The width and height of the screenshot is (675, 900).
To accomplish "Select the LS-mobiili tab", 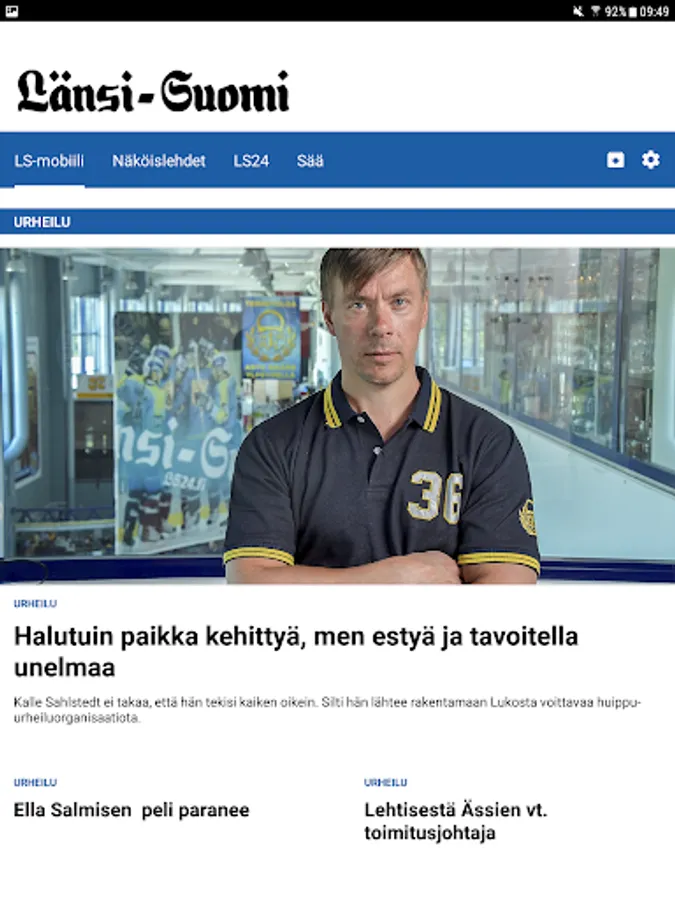I will [x=49, y=161].
